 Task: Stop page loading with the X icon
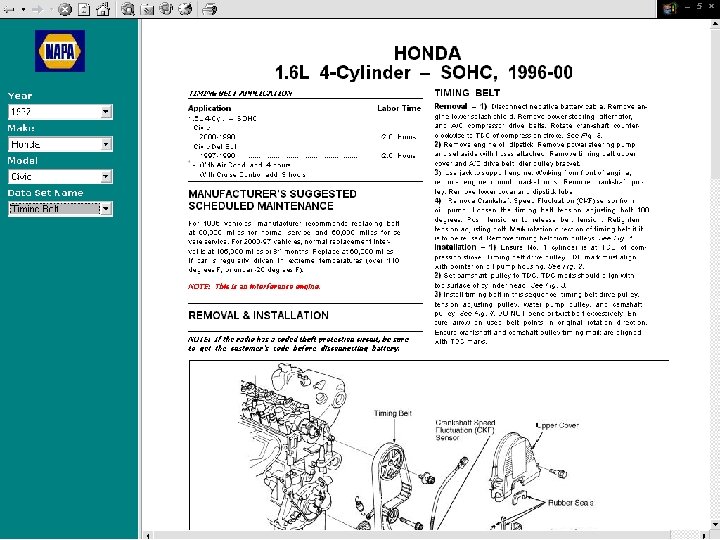(x=65, y=9)
